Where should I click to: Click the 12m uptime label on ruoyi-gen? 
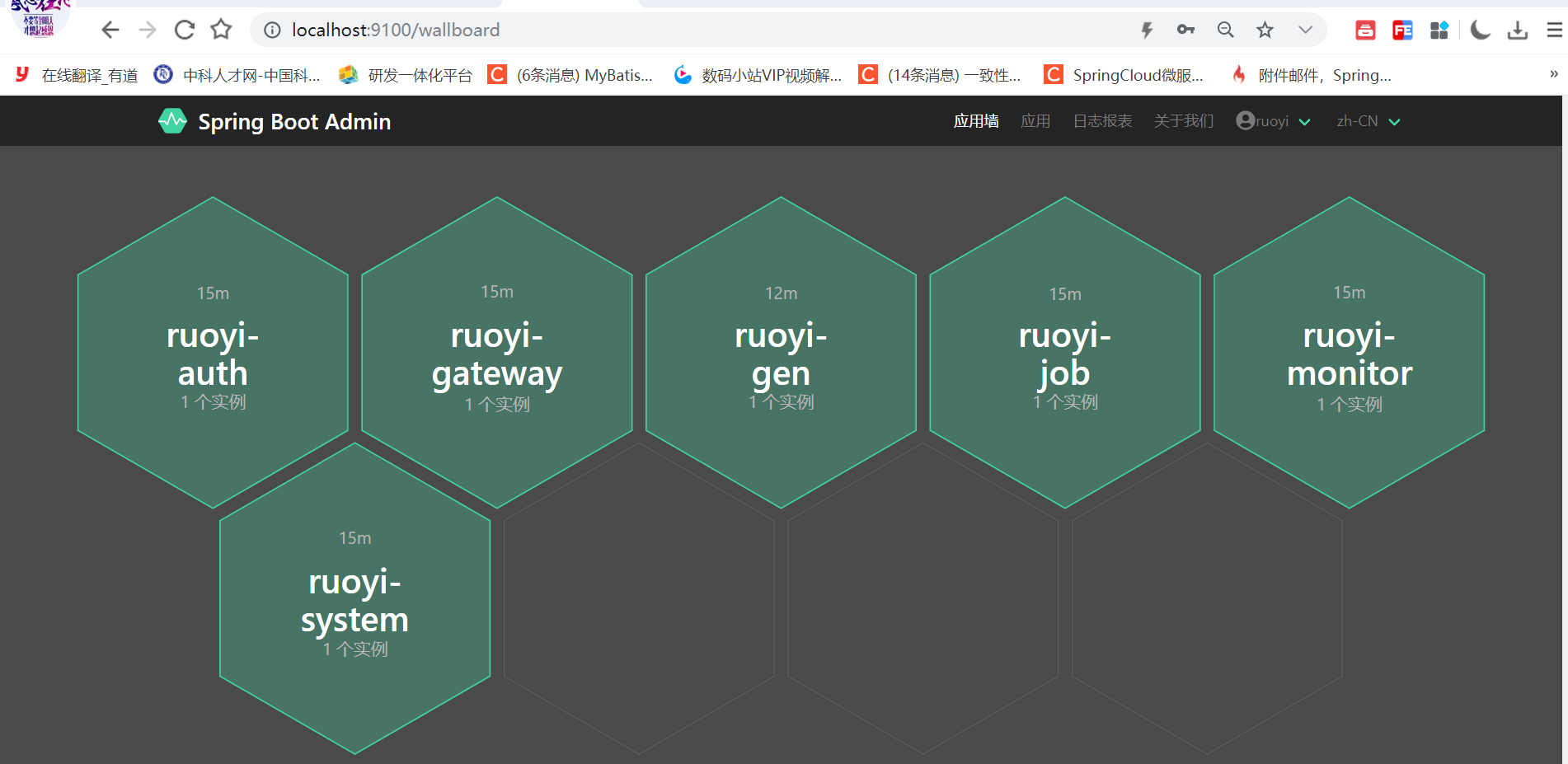point(781,293)
